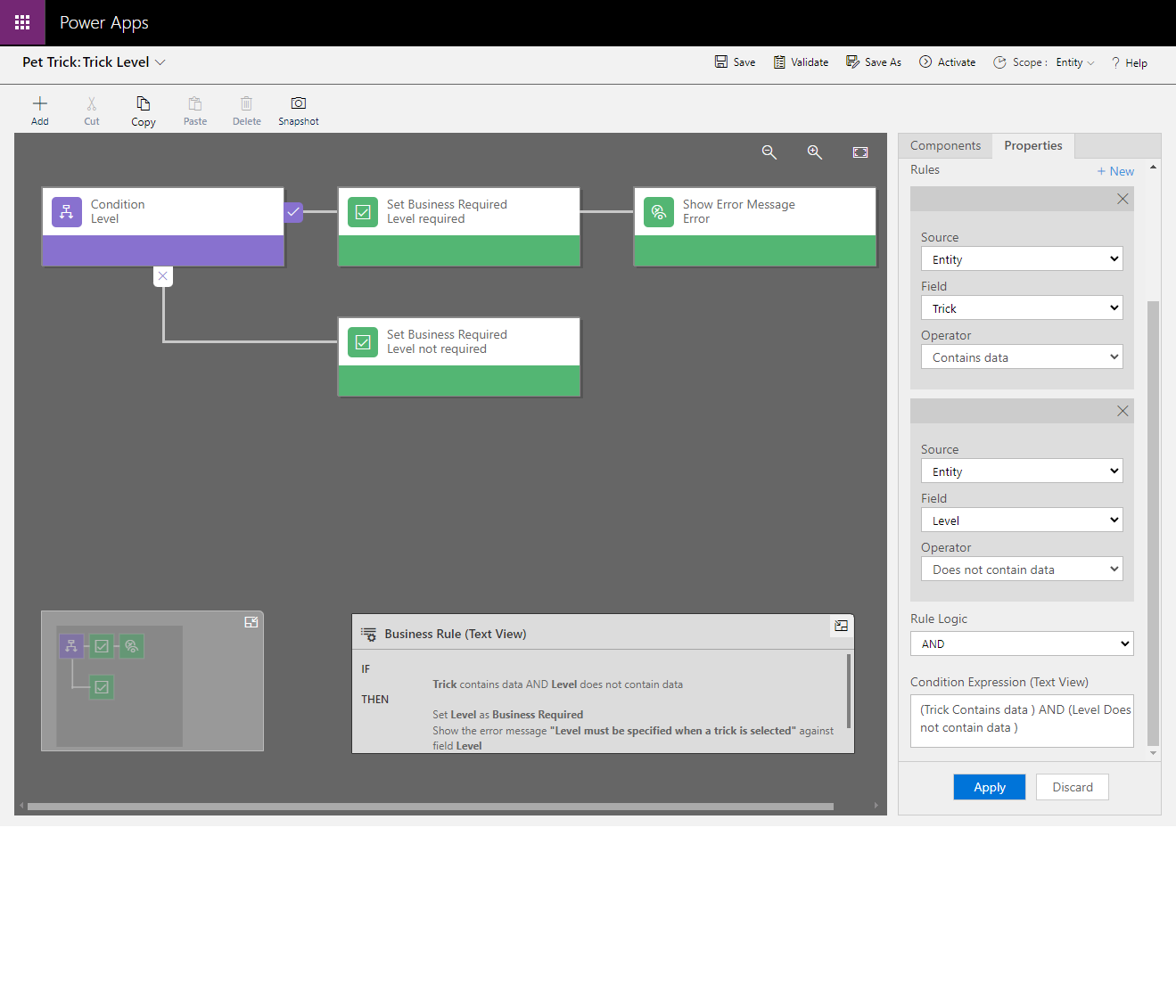Click the minimap overview thumbnail
Viewport: 1176px width, 1008px height.
click(x=119, y=686)
